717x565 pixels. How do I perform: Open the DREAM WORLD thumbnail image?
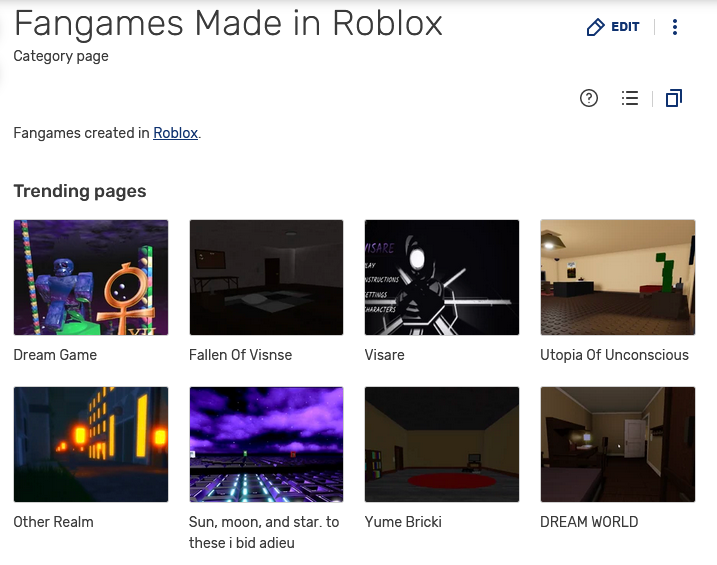tap(618, 444)
